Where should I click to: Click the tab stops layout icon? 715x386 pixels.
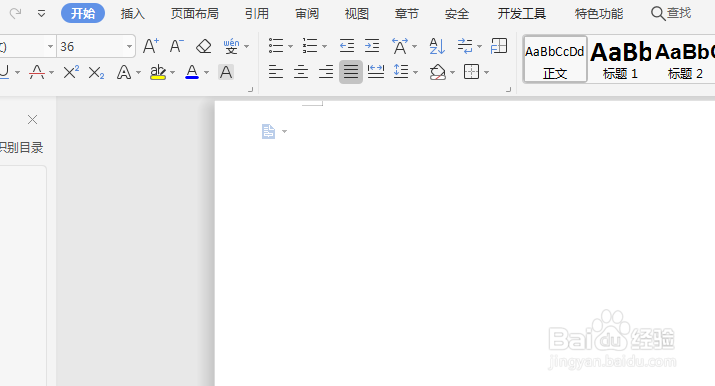coord(499,46)
